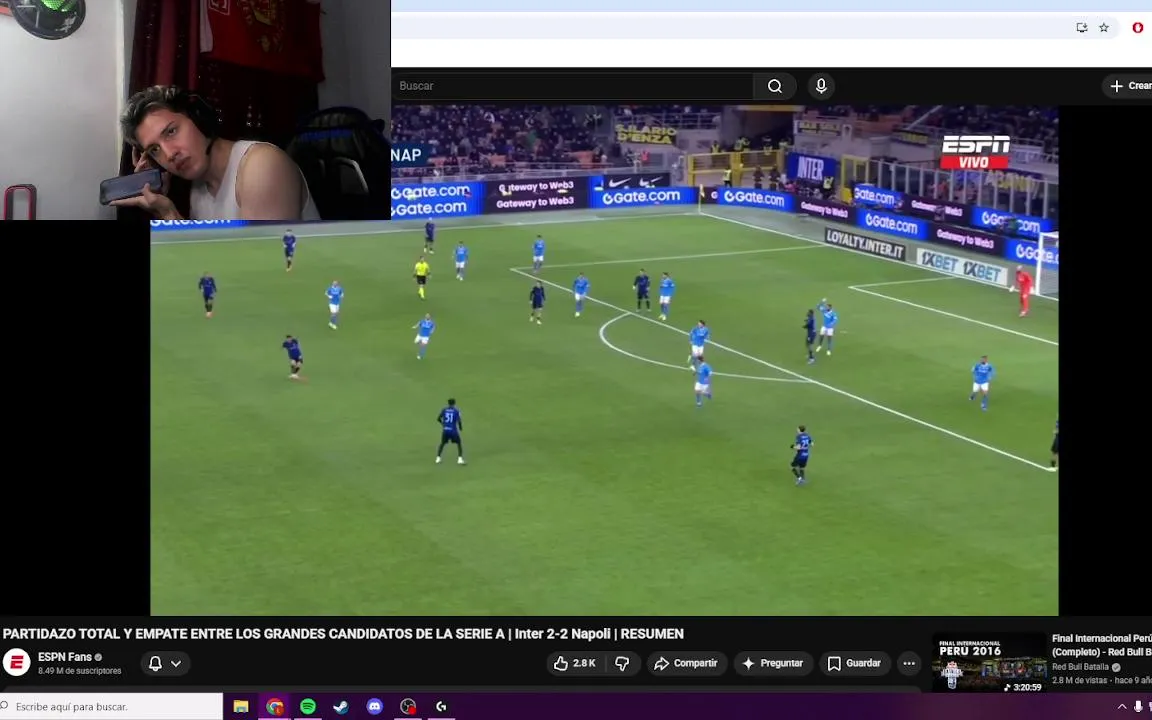Open OBS Studio from the taskbar
The width and height of the screenshot is (1152, 720).
point(408,707)
